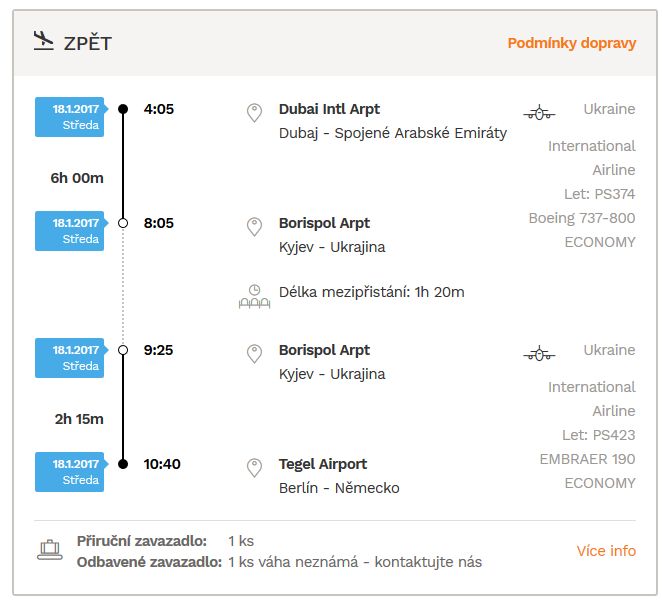Click the luggage icon beside Příruční zavazadlo
The height and width of the screenshot is (603, 662).
50,550
